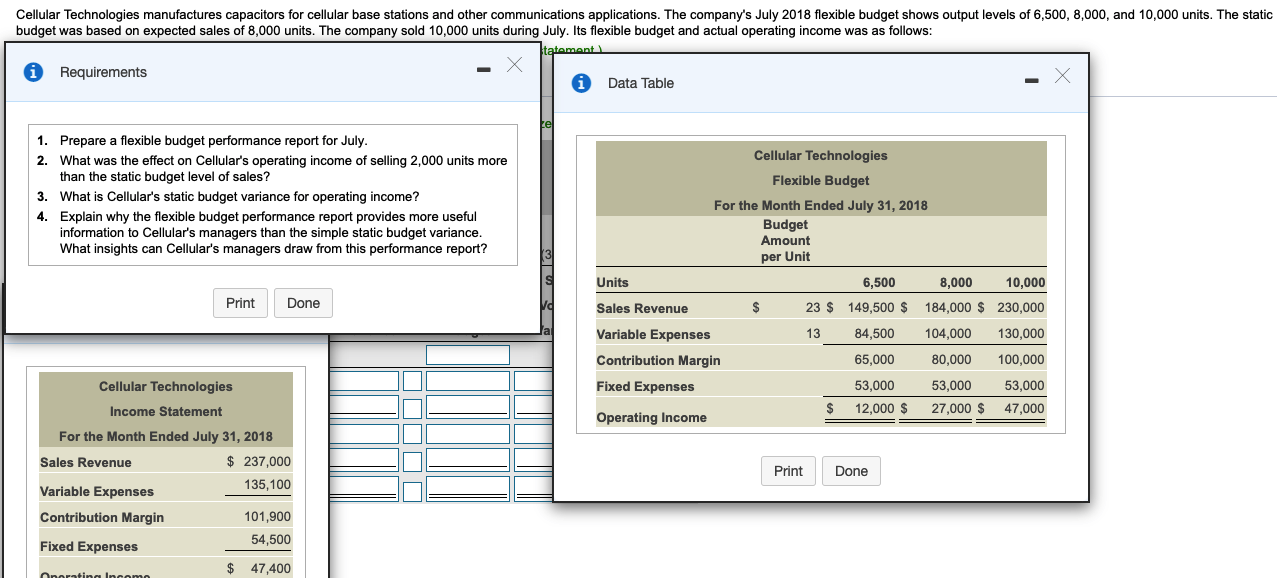Click the 65,000 contribution margin value
The height and width of the screenshot is (578, 1277).
coord(874,359)
